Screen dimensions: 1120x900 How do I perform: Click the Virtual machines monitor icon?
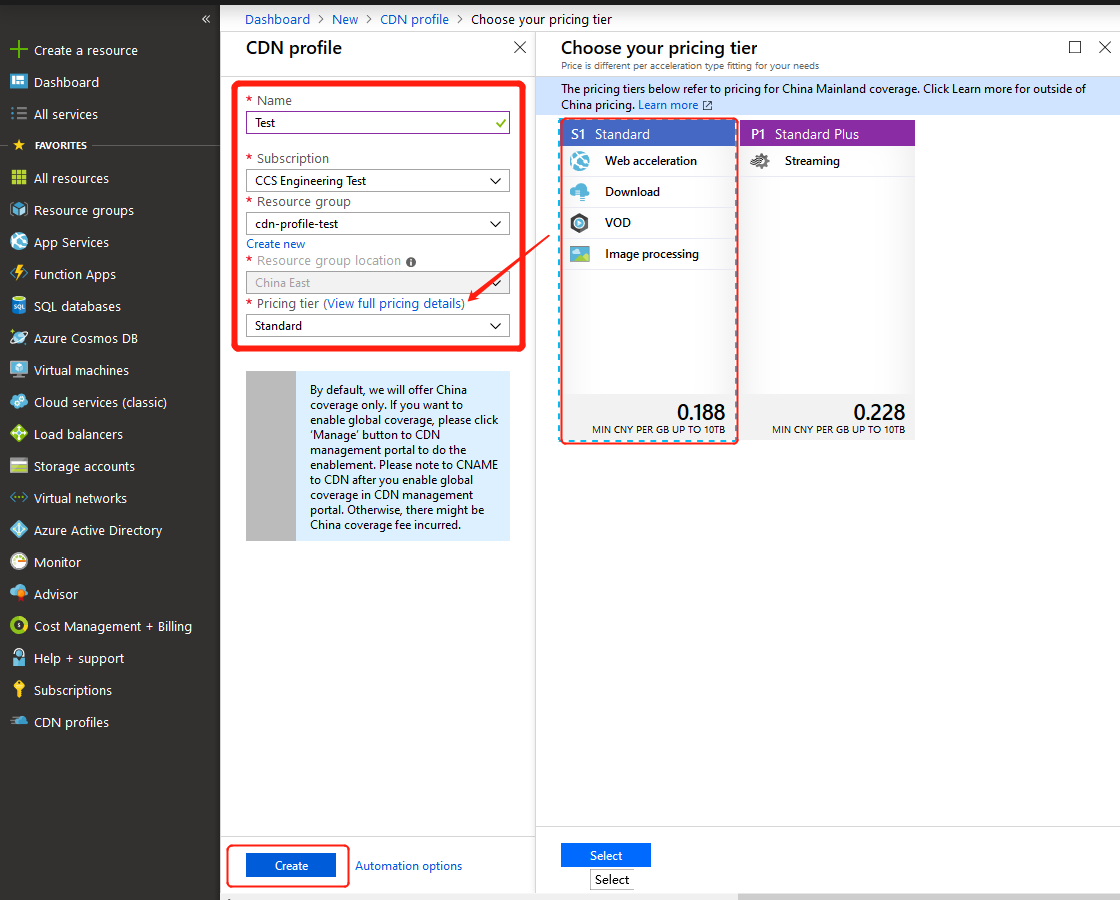click(19, 369)
